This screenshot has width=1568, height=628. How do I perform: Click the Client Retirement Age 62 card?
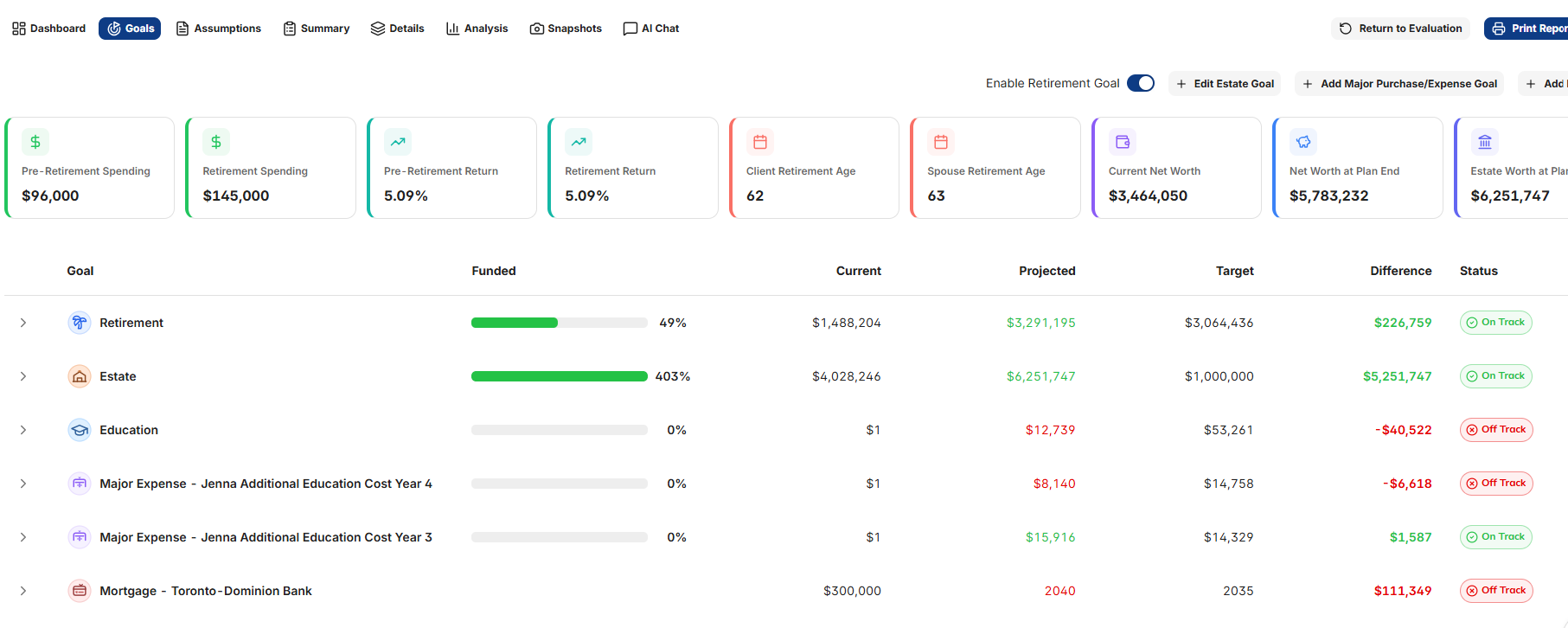(815, 168)
